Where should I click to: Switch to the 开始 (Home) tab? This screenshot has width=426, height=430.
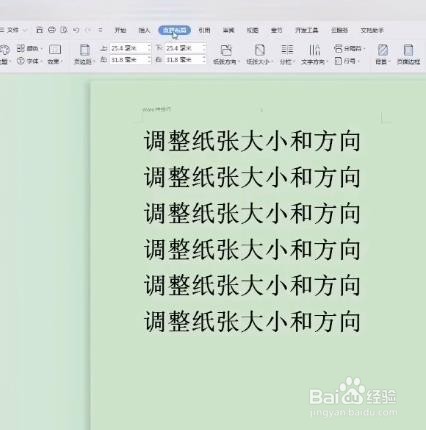(120, 30)
